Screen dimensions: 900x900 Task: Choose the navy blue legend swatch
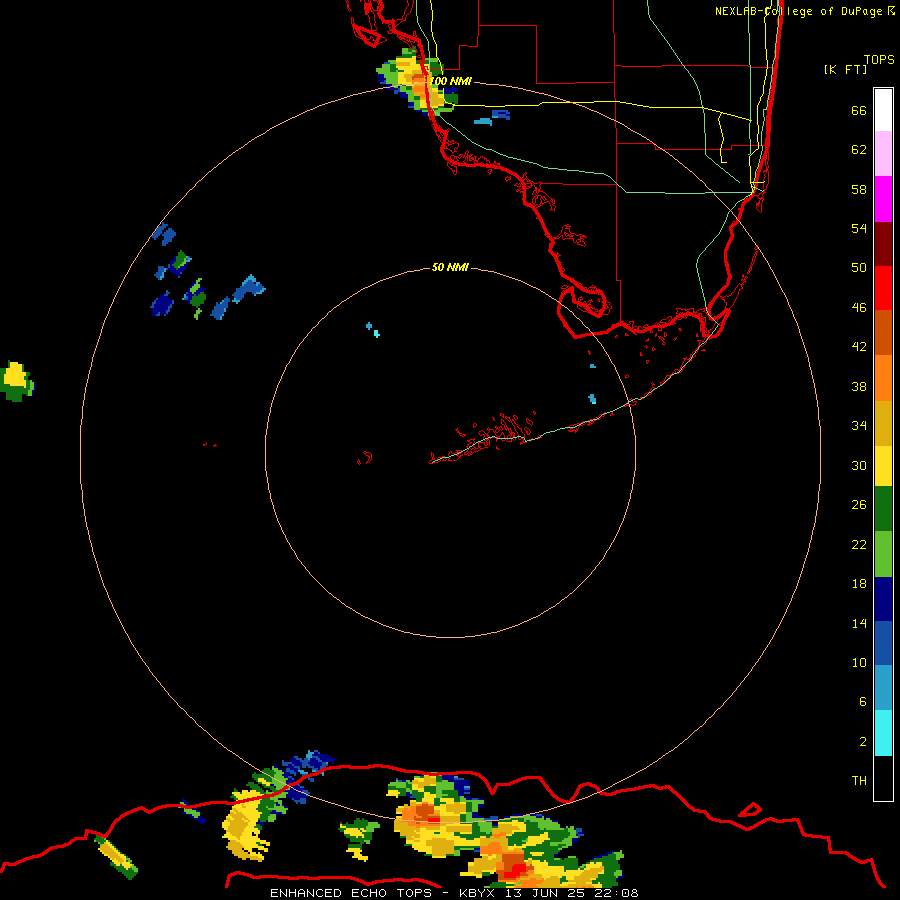(x=883, y=599)
